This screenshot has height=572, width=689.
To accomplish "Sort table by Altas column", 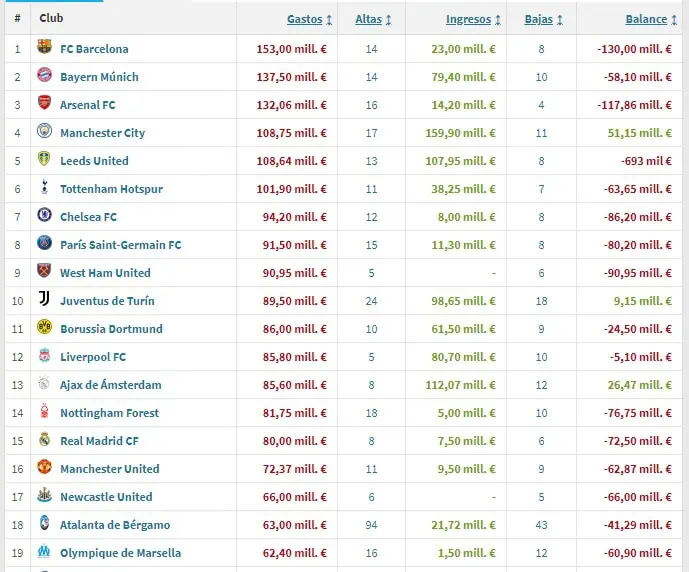I will point(368,20).
